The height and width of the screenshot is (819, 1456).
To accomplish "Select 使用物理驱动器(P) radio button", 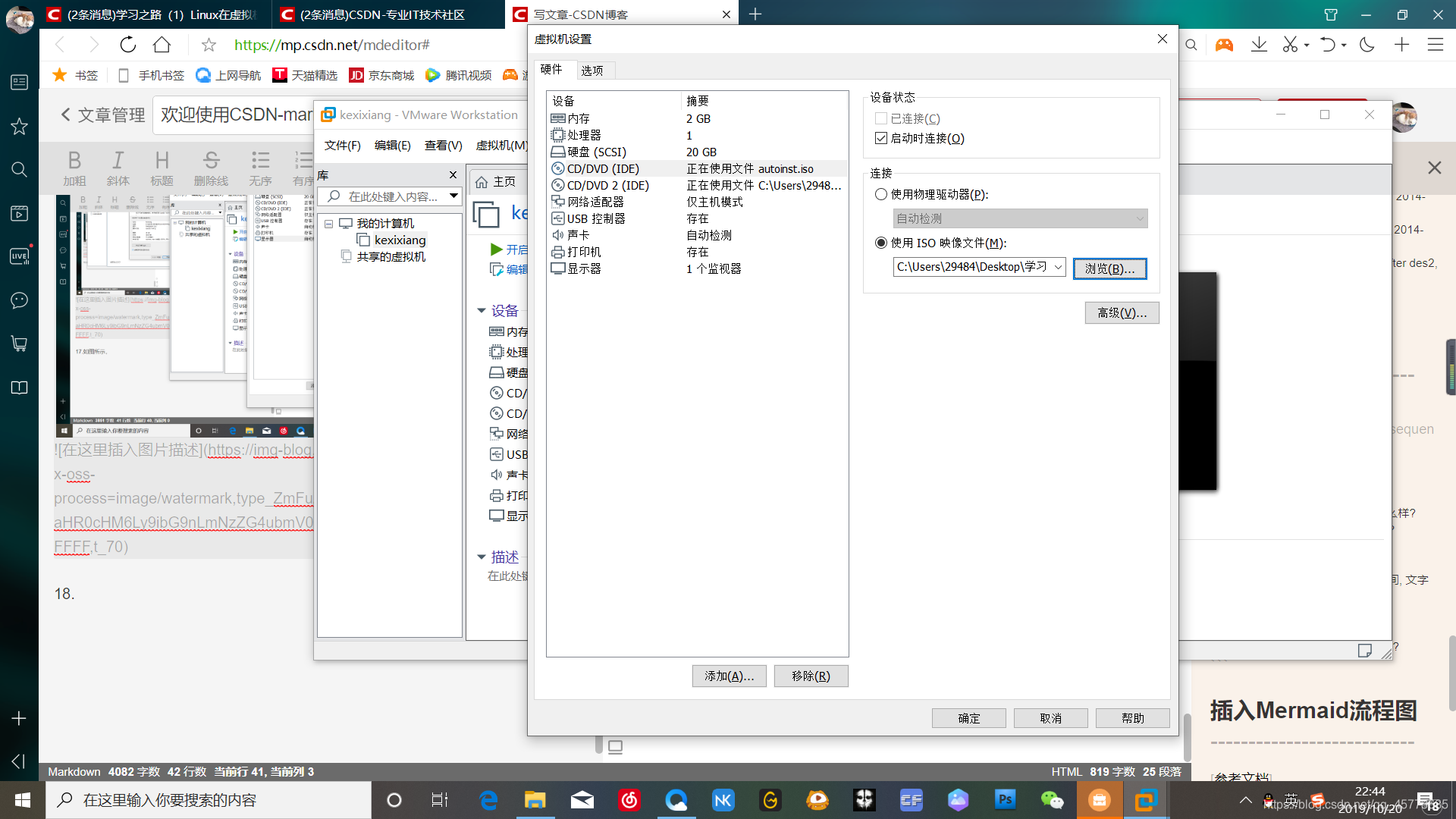I will tap(880, 194).
